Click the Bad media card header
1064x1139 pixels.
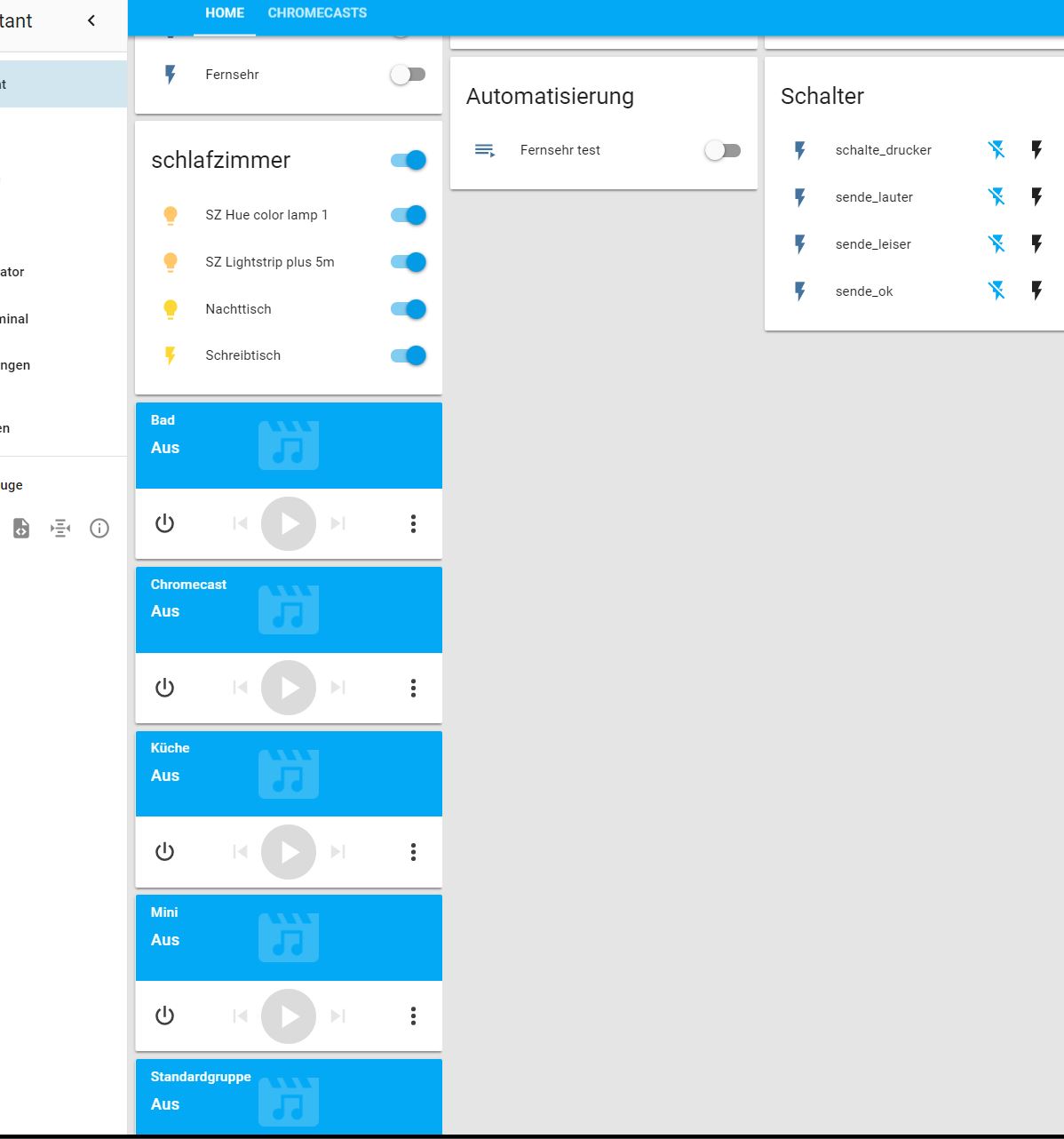[x=289, y=445]
